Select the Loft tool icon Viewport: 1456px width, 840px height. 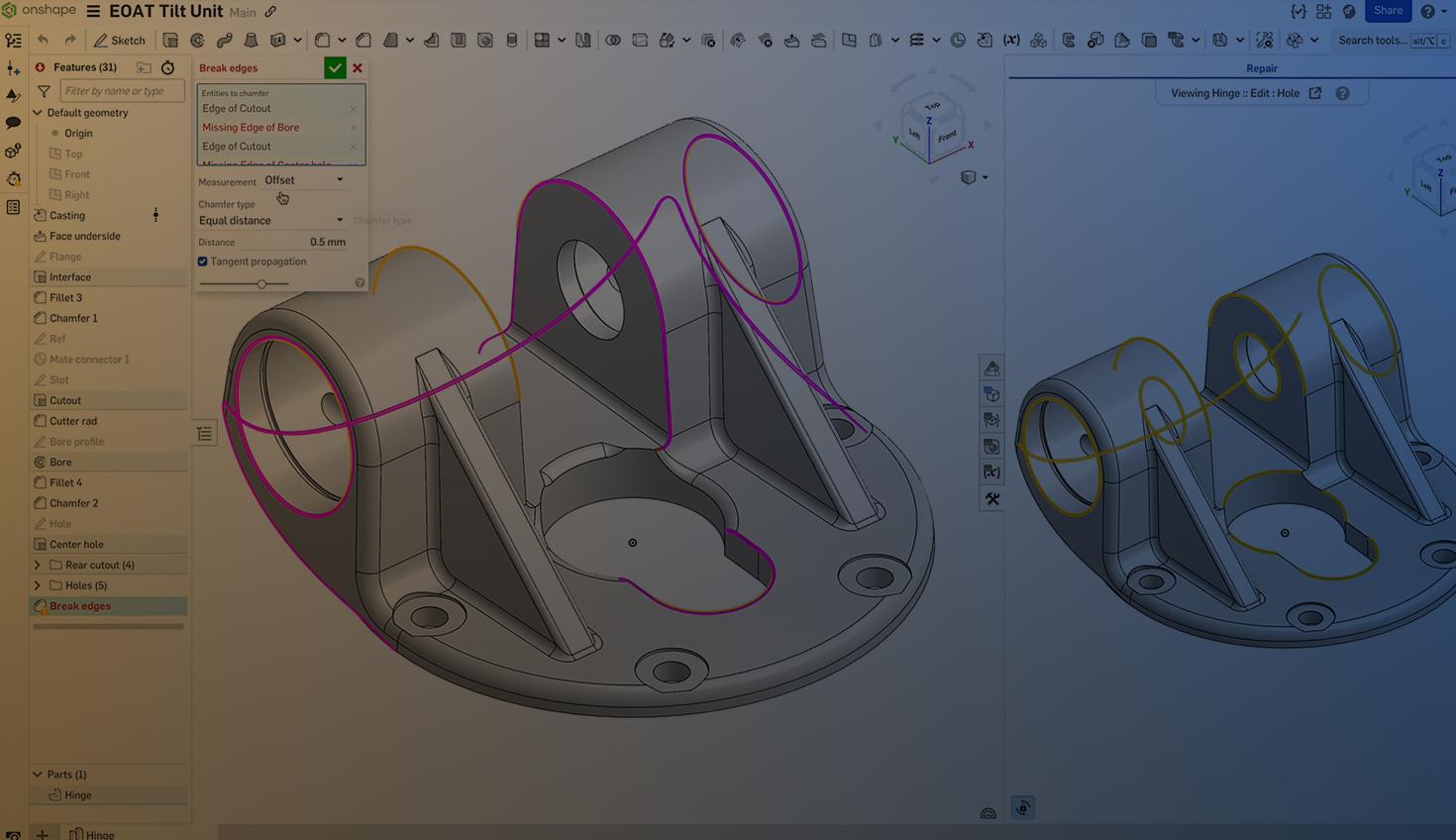click(251, 41)
